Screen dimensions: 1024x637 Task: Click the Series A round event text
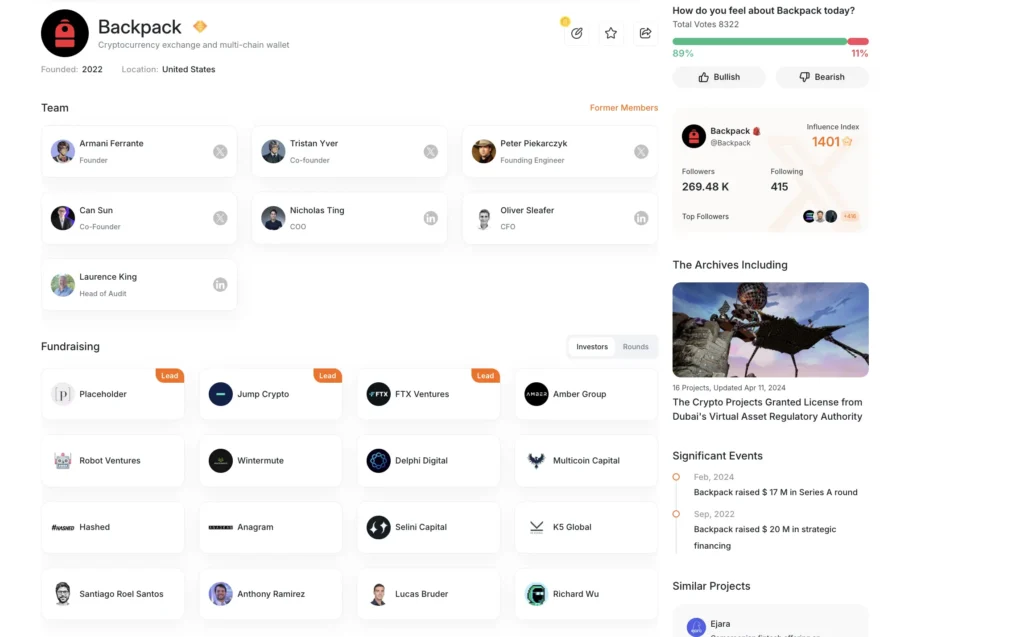[x=775, y=492]
